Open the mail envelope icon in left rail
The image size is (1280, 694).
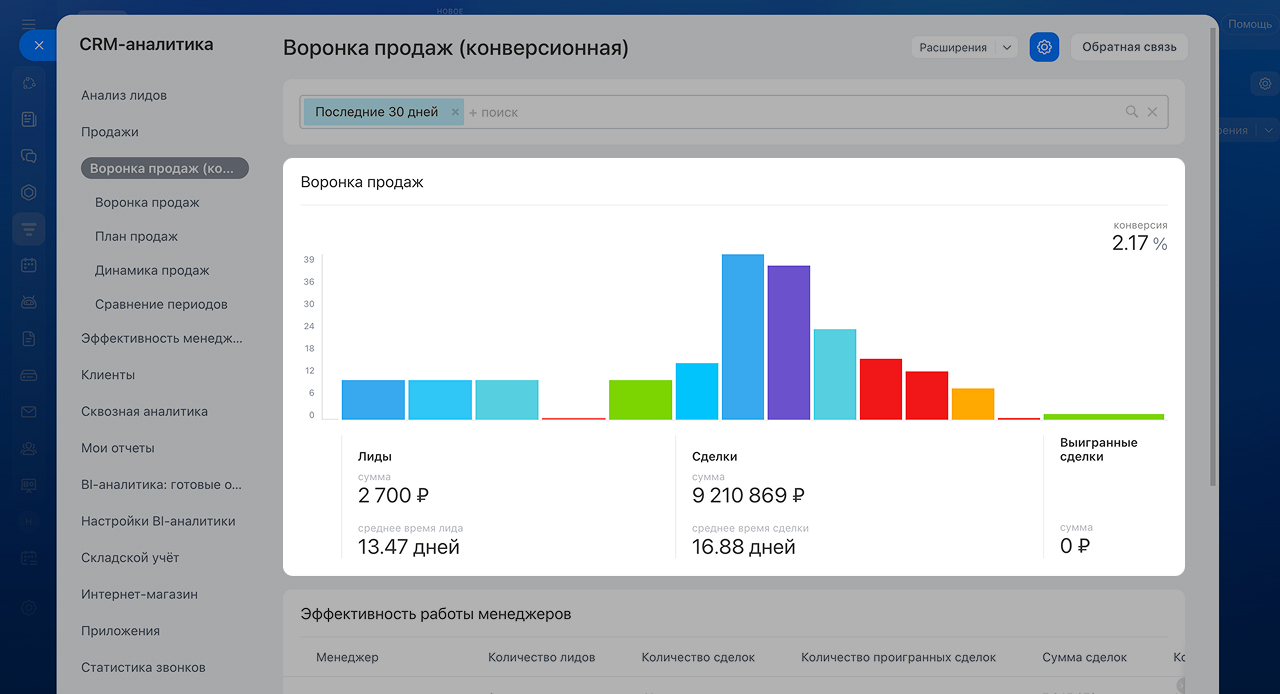pos(28,412)
